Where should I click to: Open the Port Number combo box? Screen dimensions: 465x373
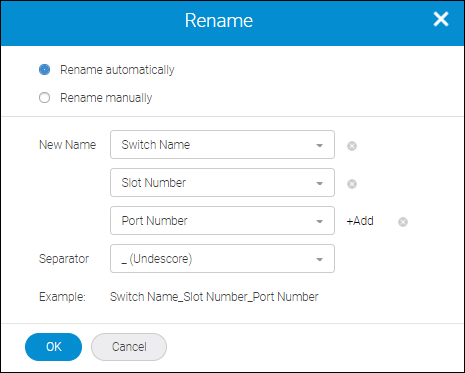click(x=222, y=221)
